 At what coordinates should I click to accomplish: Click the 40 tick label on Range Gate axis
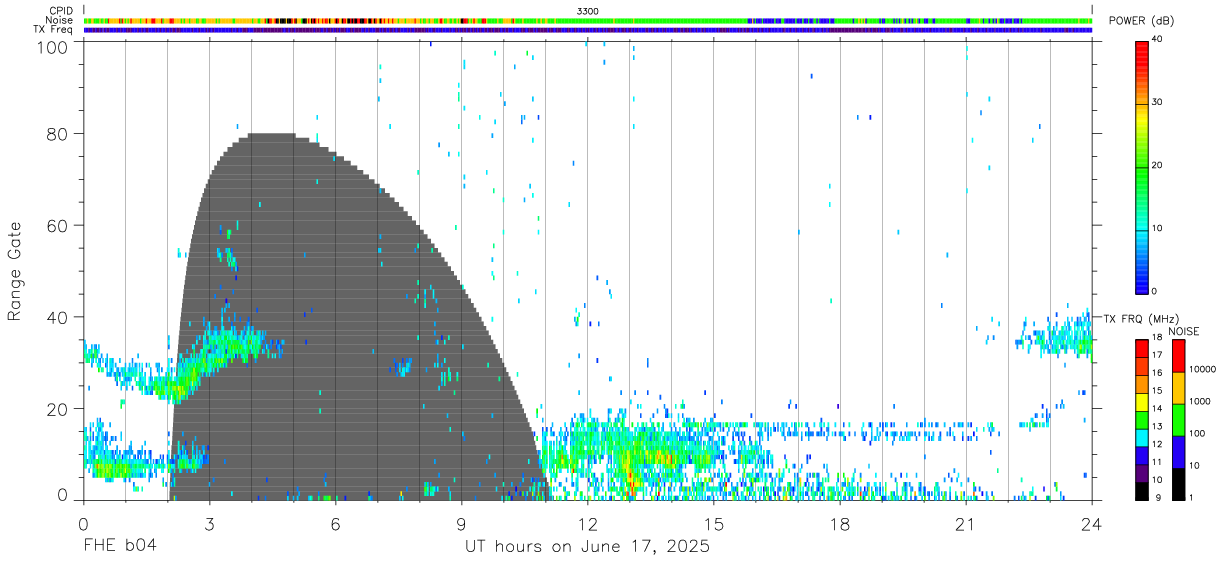point(56,317)
